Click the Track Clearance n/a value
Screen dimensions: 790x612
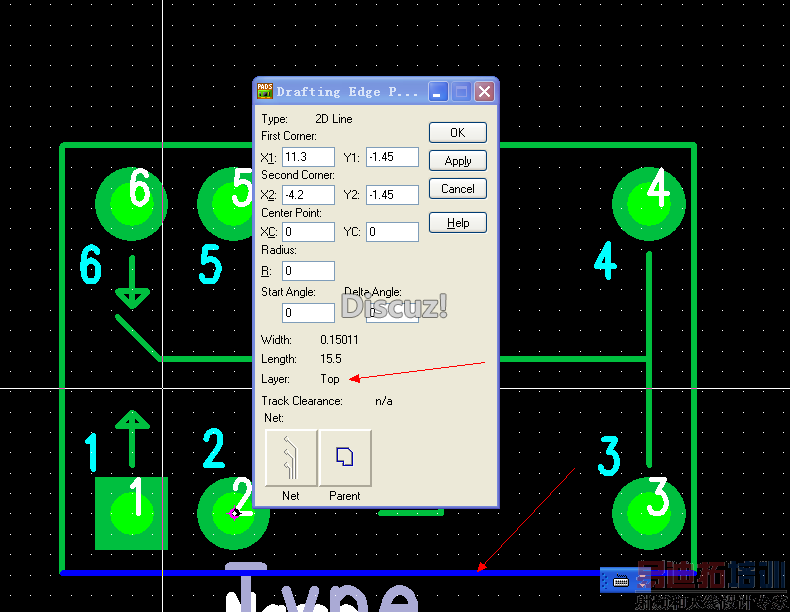383,401
